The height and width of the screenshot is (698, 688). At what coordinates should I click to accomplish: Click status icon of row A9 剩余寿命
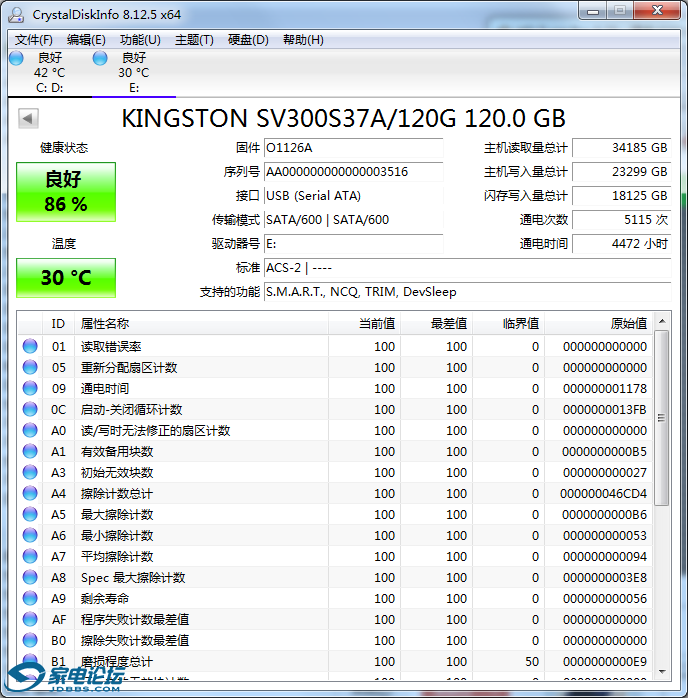tap(30, 598)
